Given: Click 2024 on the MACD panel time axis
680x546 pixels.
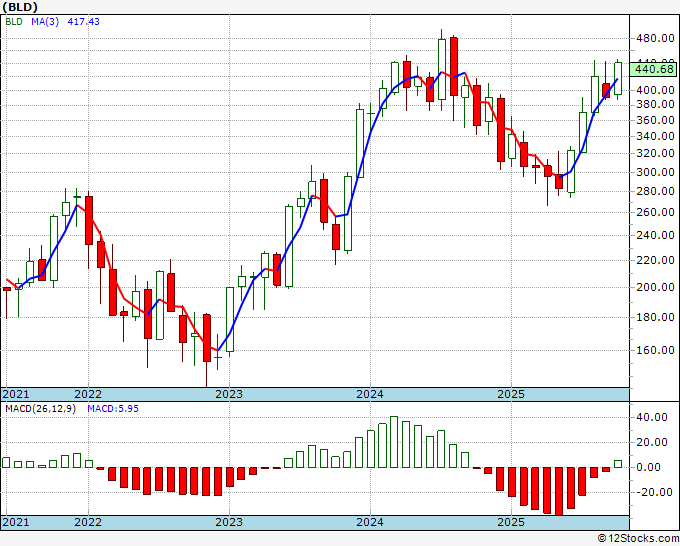Looking at the screenshot, I should point(370,522).
